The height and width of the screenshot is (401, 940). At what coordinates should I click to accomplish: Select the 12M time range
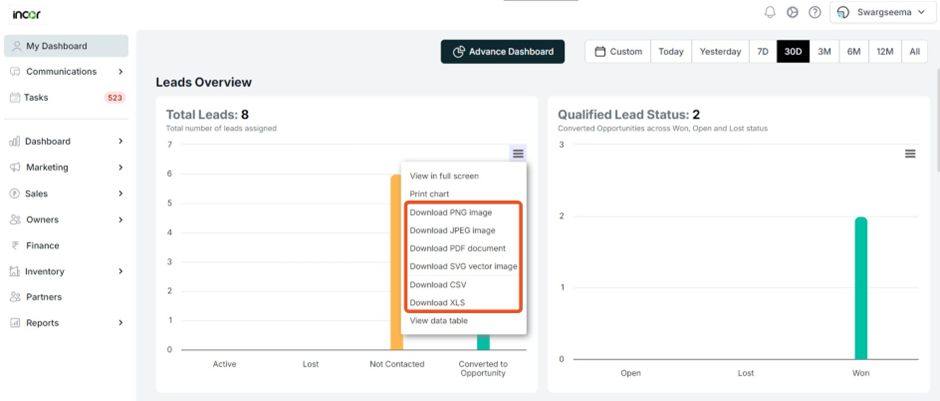coord(885,52)
